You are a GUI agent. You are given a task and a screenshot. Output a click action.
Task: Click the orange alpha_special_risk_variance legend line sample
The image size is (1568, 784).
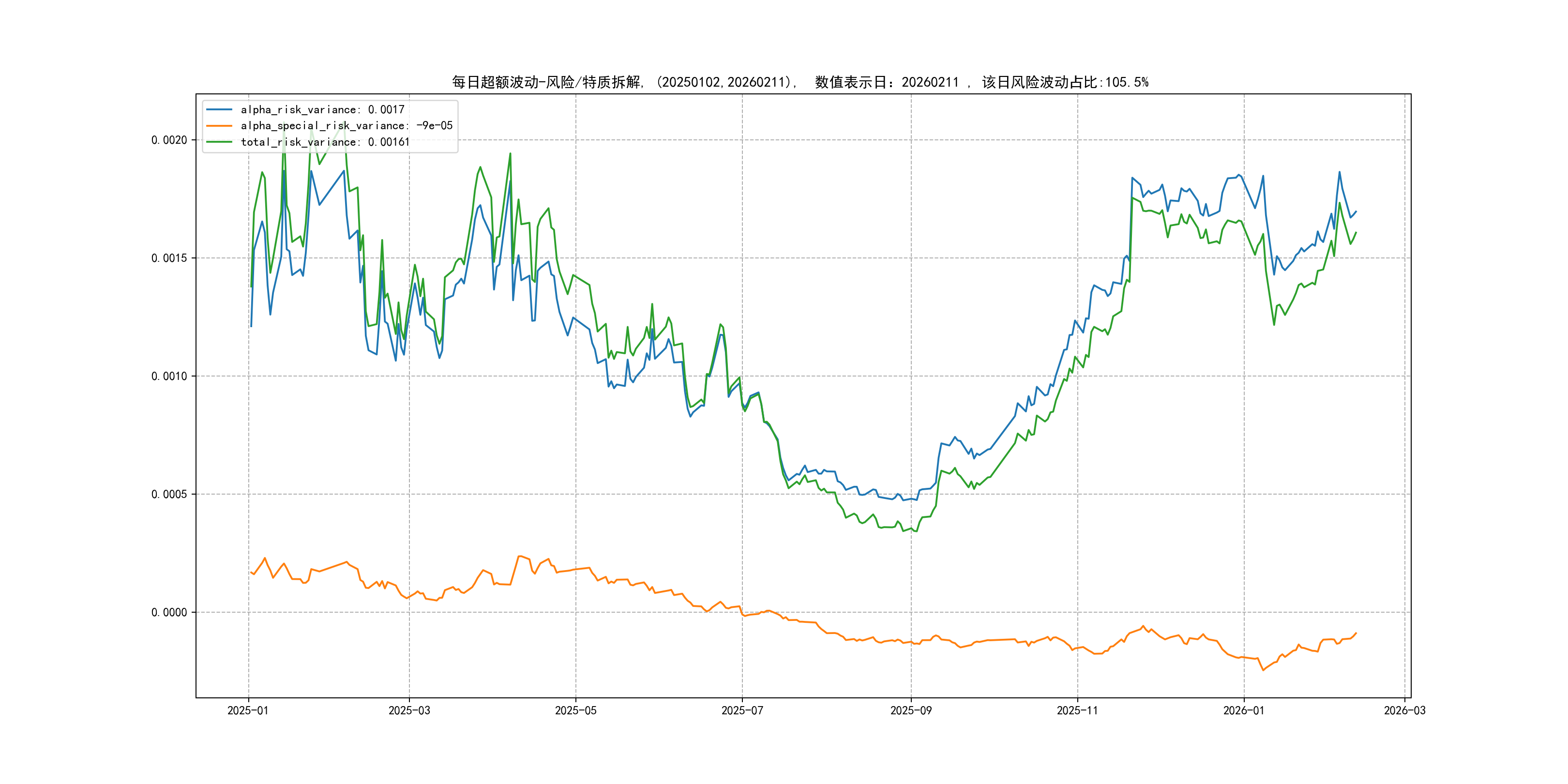219,126
